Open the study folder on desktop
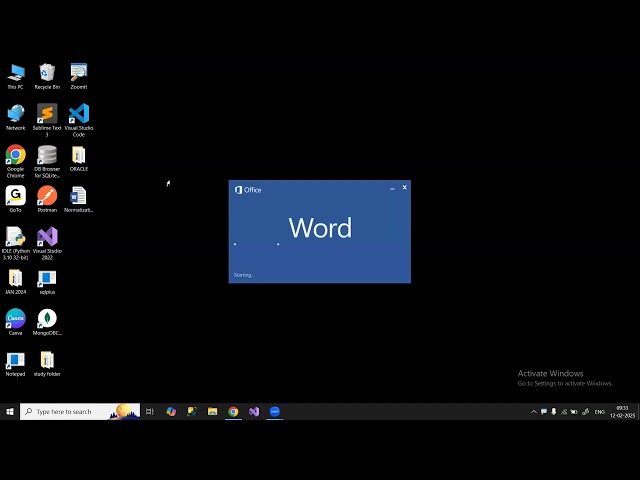The width and height of the screenshot is (640, 480). pyautogui.click(x=47, y=364)
